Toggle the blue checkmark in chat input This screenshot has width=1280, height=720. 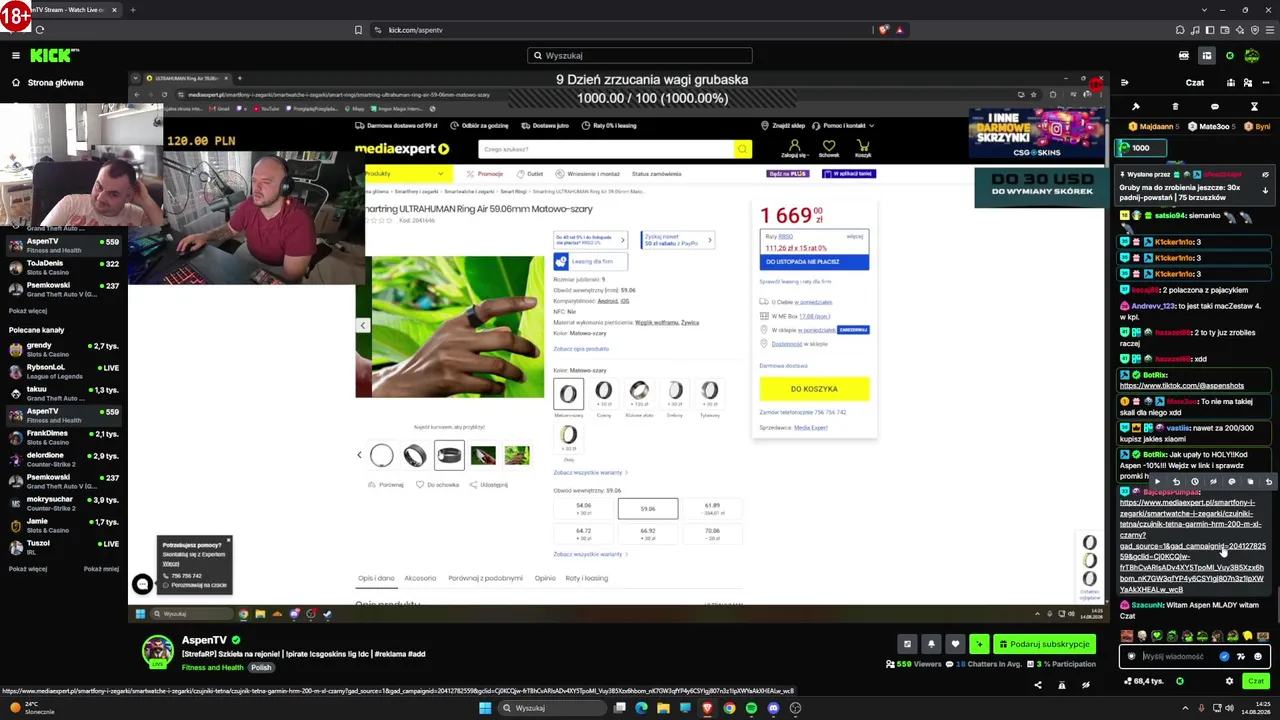(x=1224, y=657)
